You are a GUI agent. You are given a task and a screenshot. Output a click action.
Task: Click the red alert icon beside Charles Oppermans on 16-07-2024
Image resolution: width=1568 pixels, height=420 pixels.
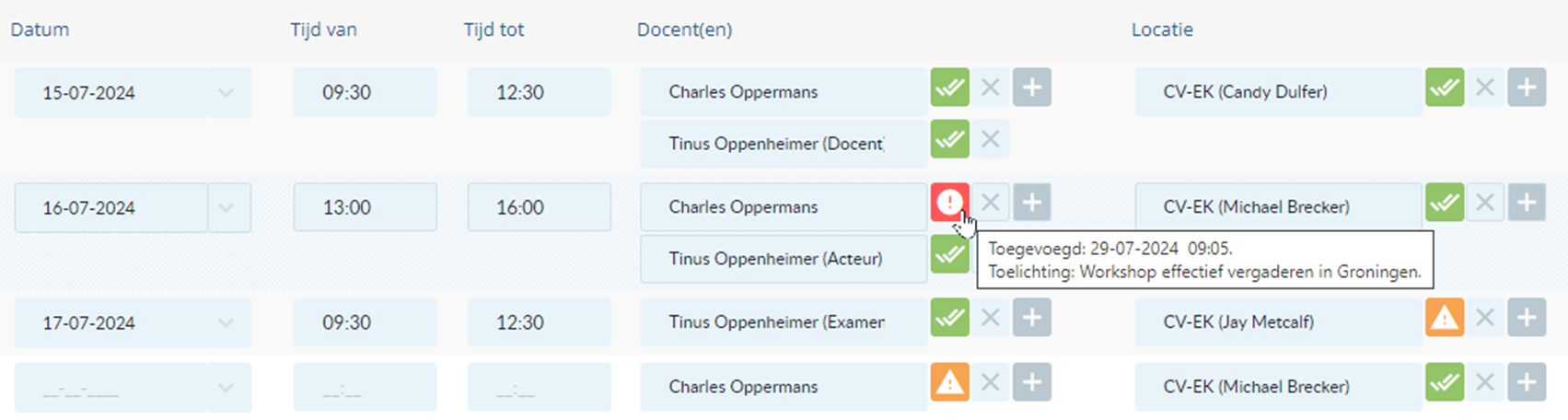click(x=949, y=202)
